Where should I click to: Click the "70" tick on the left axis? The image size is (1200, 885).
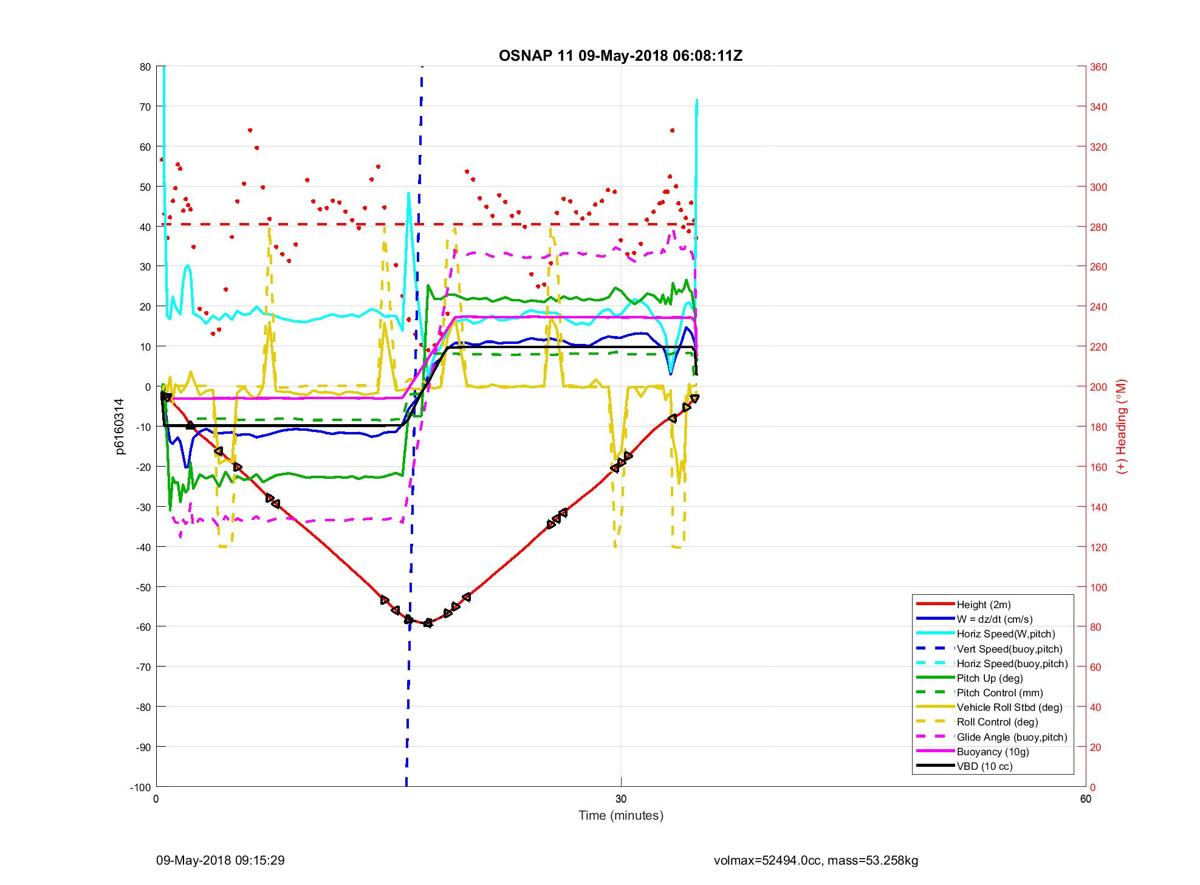(x=144, y=107)
